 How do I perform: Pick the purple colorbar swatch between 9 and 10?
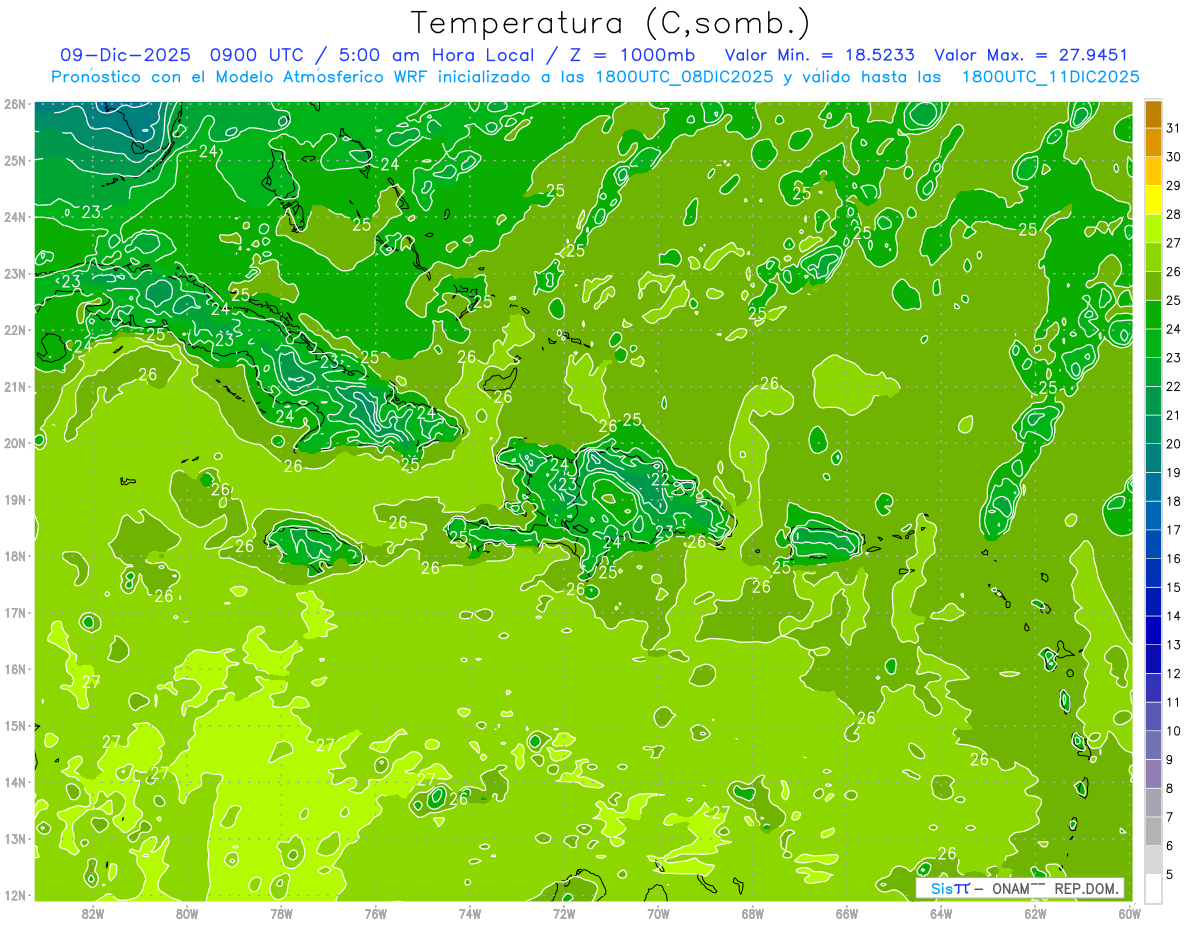coord(1153,745)
